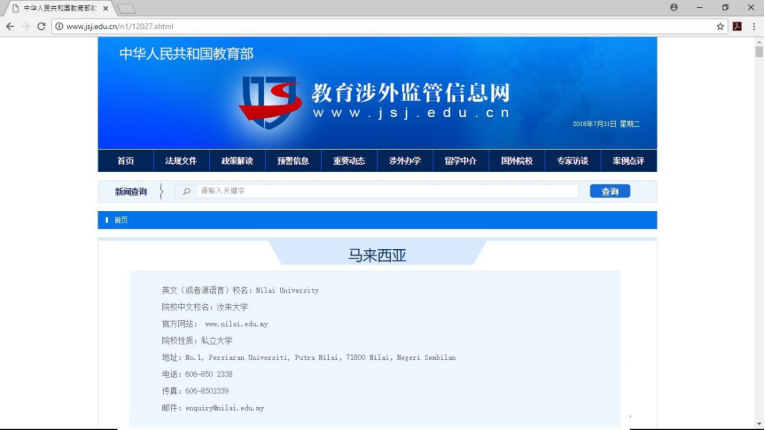
Task: Click the phone number 606-850 2338
Action: coord(209,374)
